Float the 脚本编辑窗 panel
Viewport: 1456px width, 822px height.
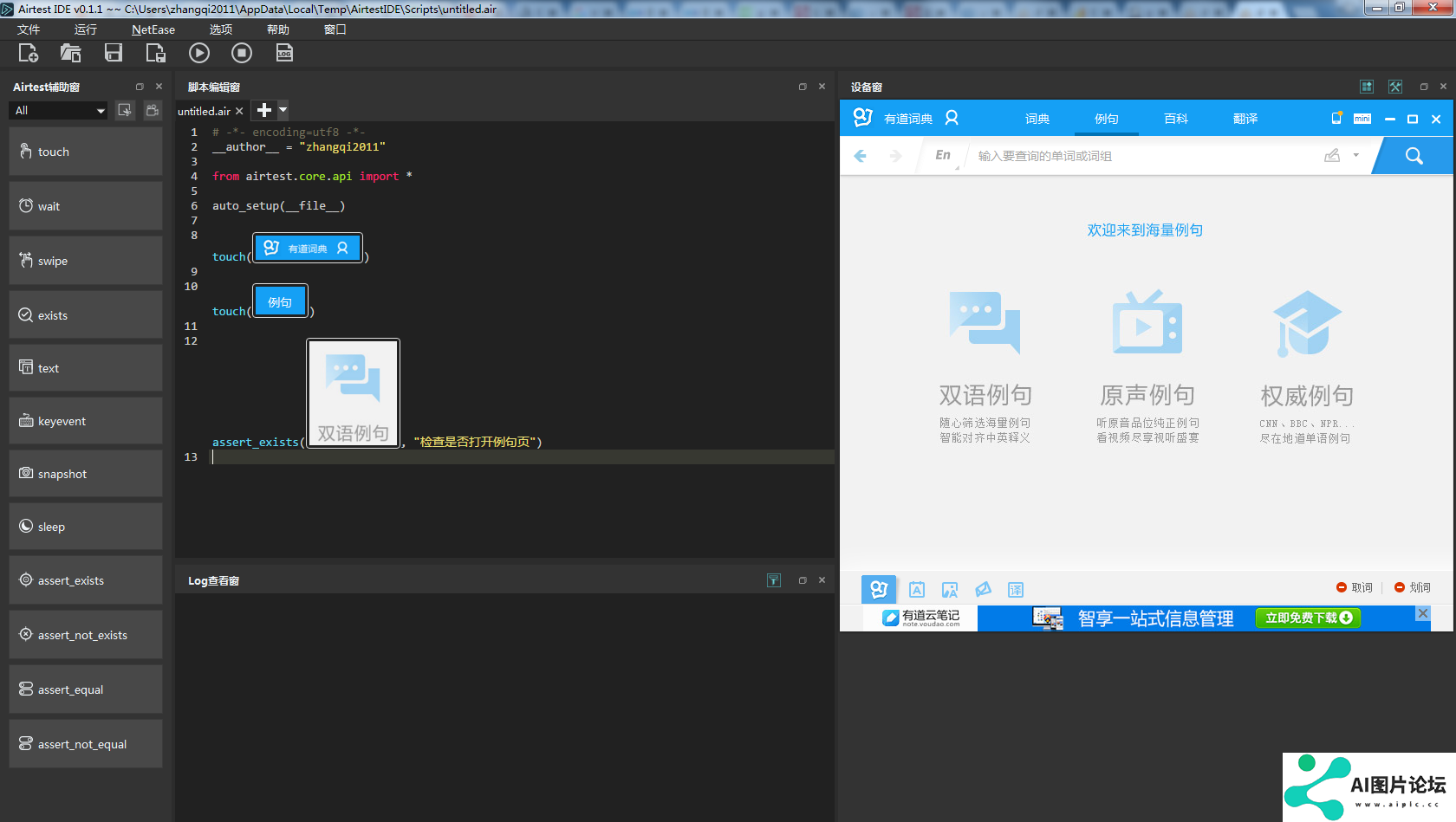pyautogui.click(x=803, y=87)
